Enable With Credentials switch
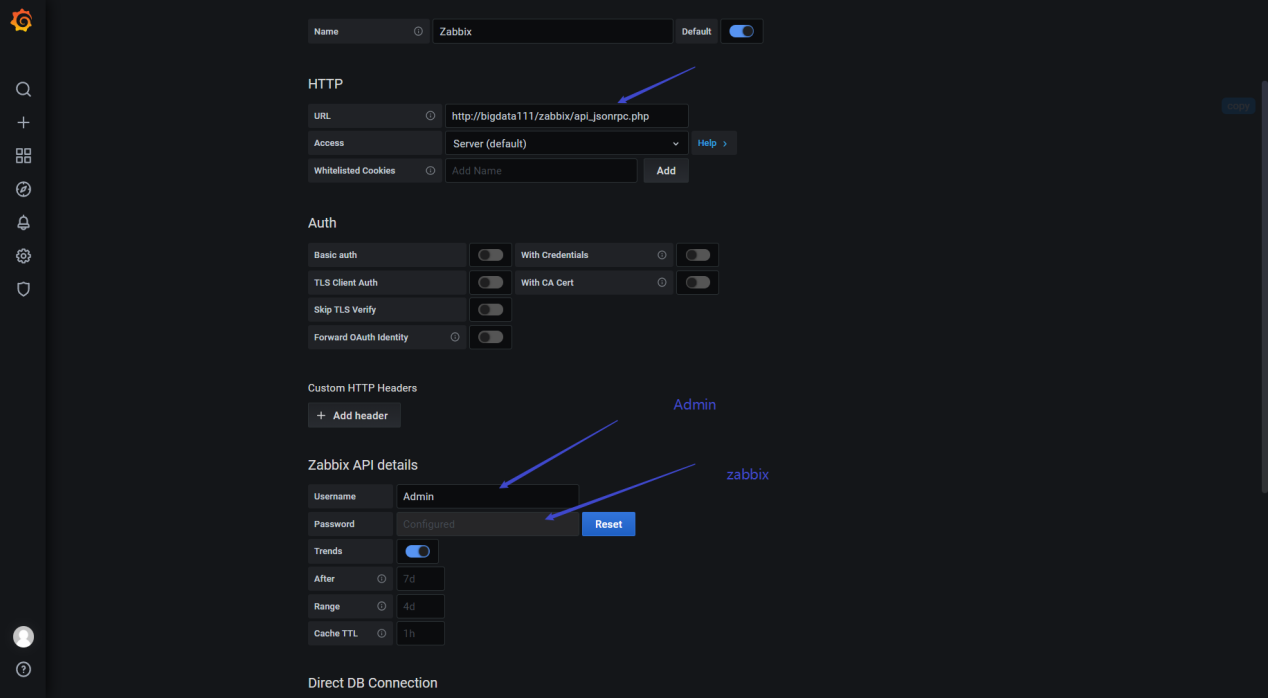The width and height of the screenshot is (1268, 698). pos(698,255)
